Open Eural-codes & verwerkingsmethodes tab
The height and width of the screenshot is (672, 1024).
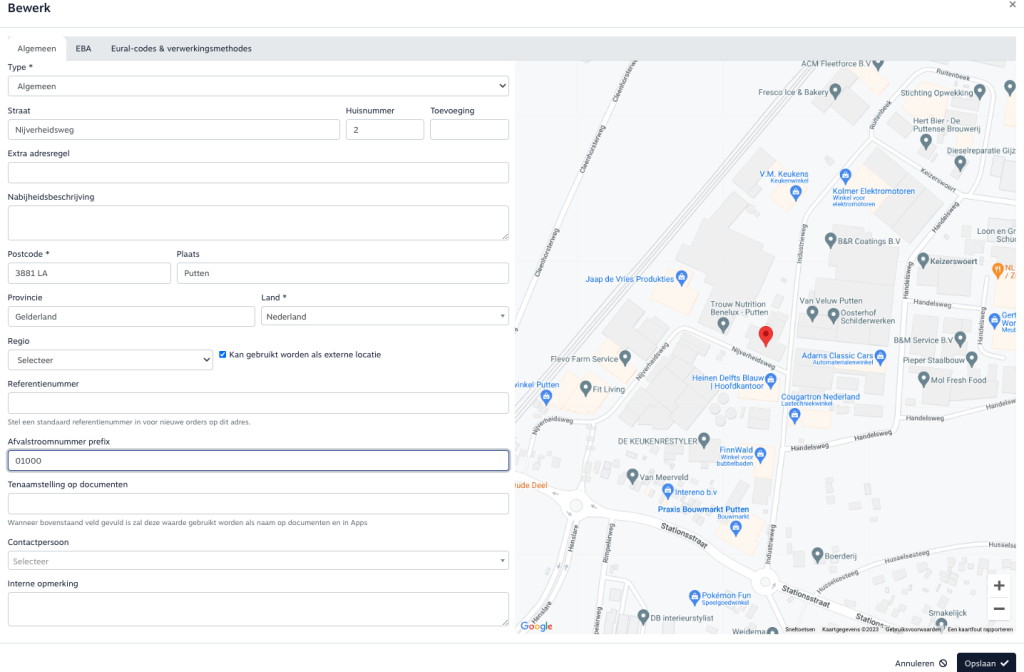click(x=181, y=48)
